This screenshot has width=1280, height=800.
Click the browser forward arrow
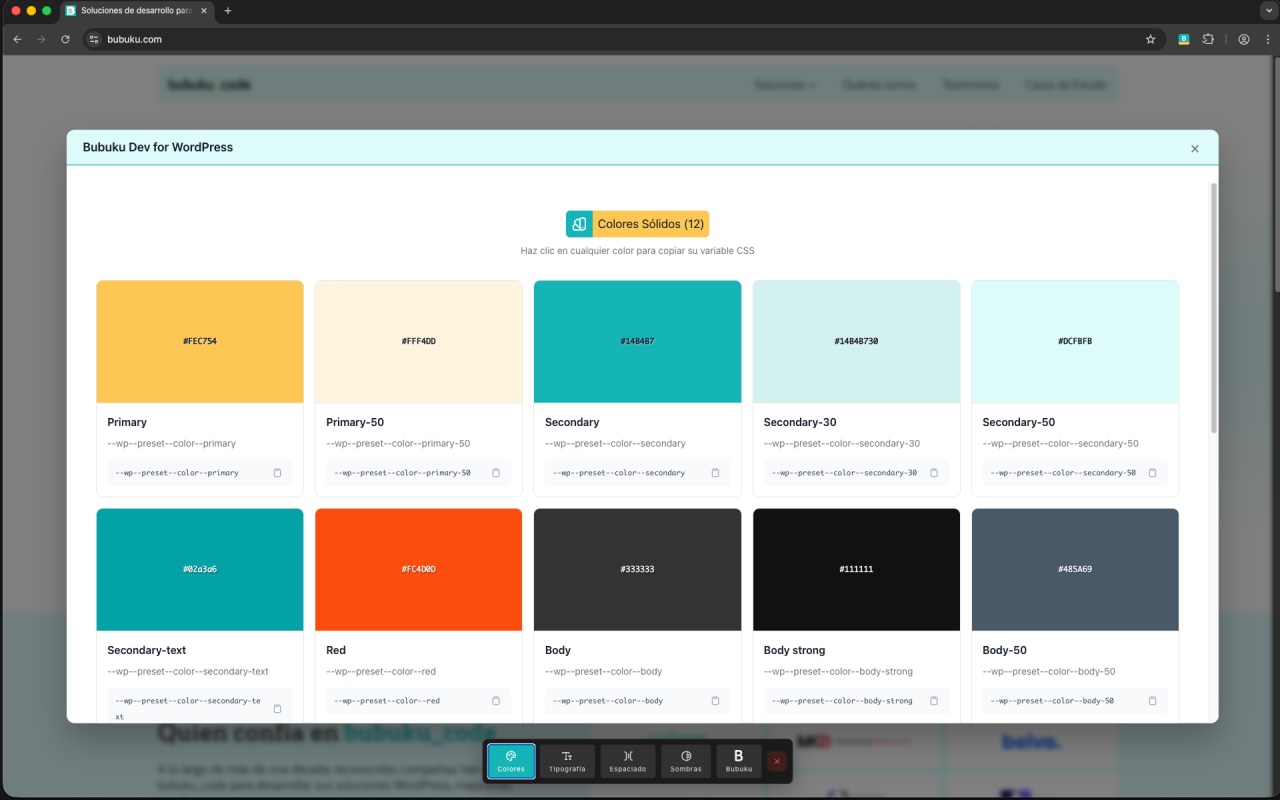(41, 39)
